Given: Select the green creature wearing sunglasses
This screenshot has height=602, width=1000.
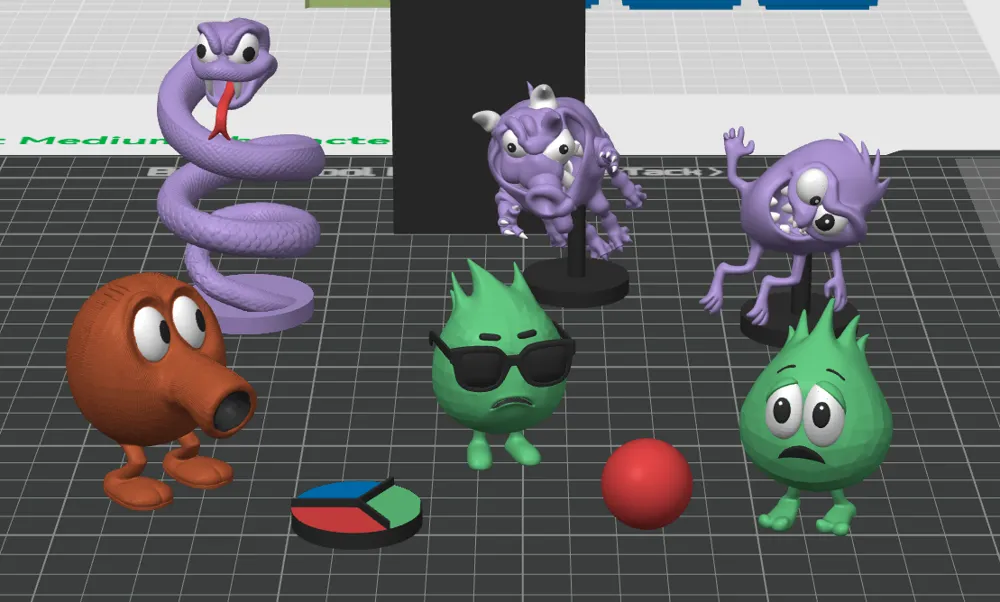Looking at the screenshot, I should pos(501,363).
